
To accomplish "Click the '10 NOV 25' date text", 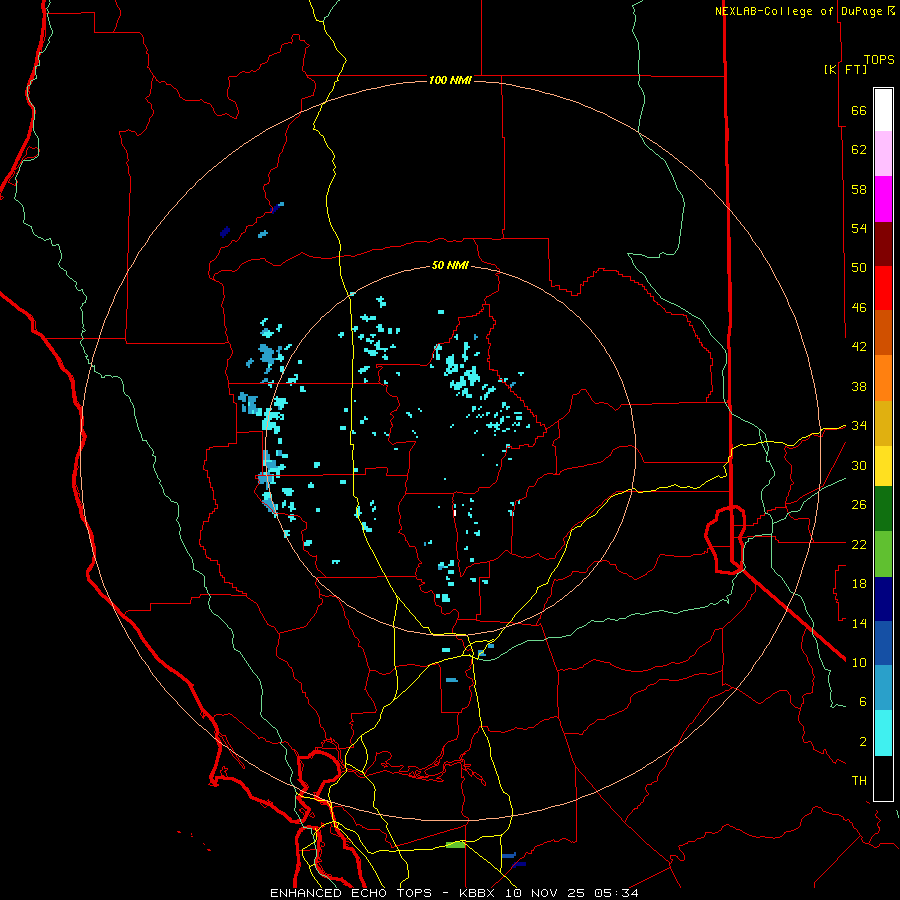I will point(546,893).
